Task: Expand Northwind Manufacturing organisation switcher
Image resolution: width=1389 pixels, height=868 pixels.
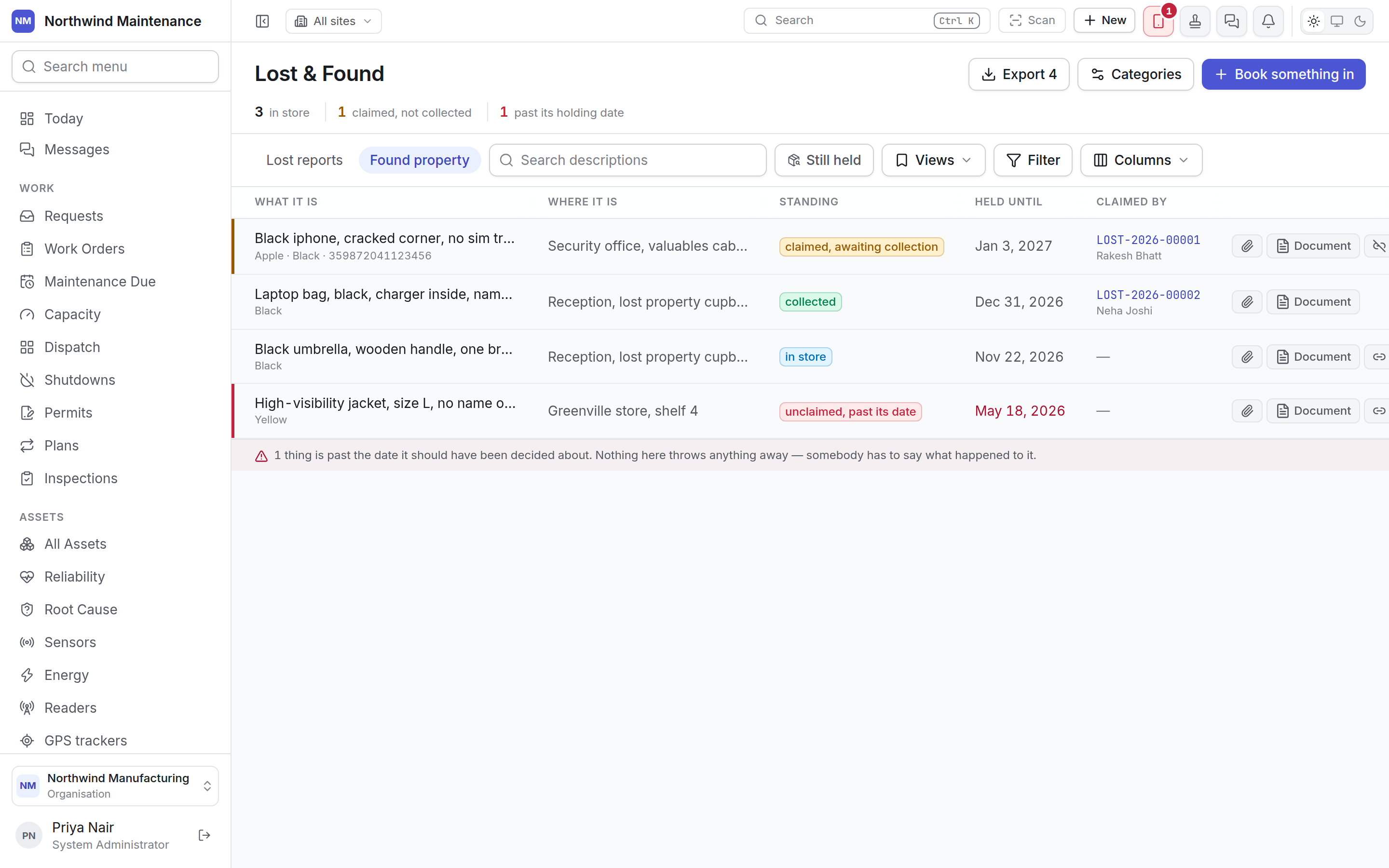Action: (x=115, y=786)
